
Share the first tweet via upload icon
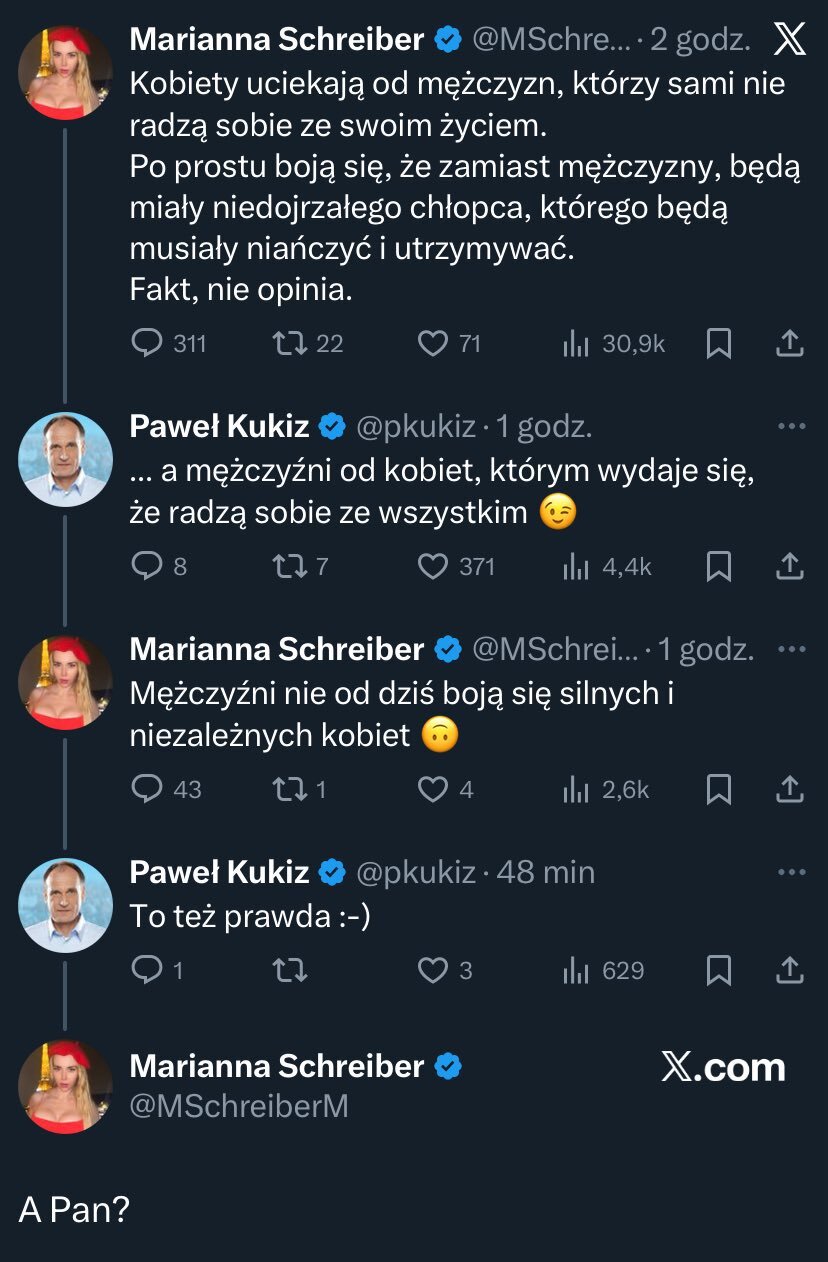(790, 344)
